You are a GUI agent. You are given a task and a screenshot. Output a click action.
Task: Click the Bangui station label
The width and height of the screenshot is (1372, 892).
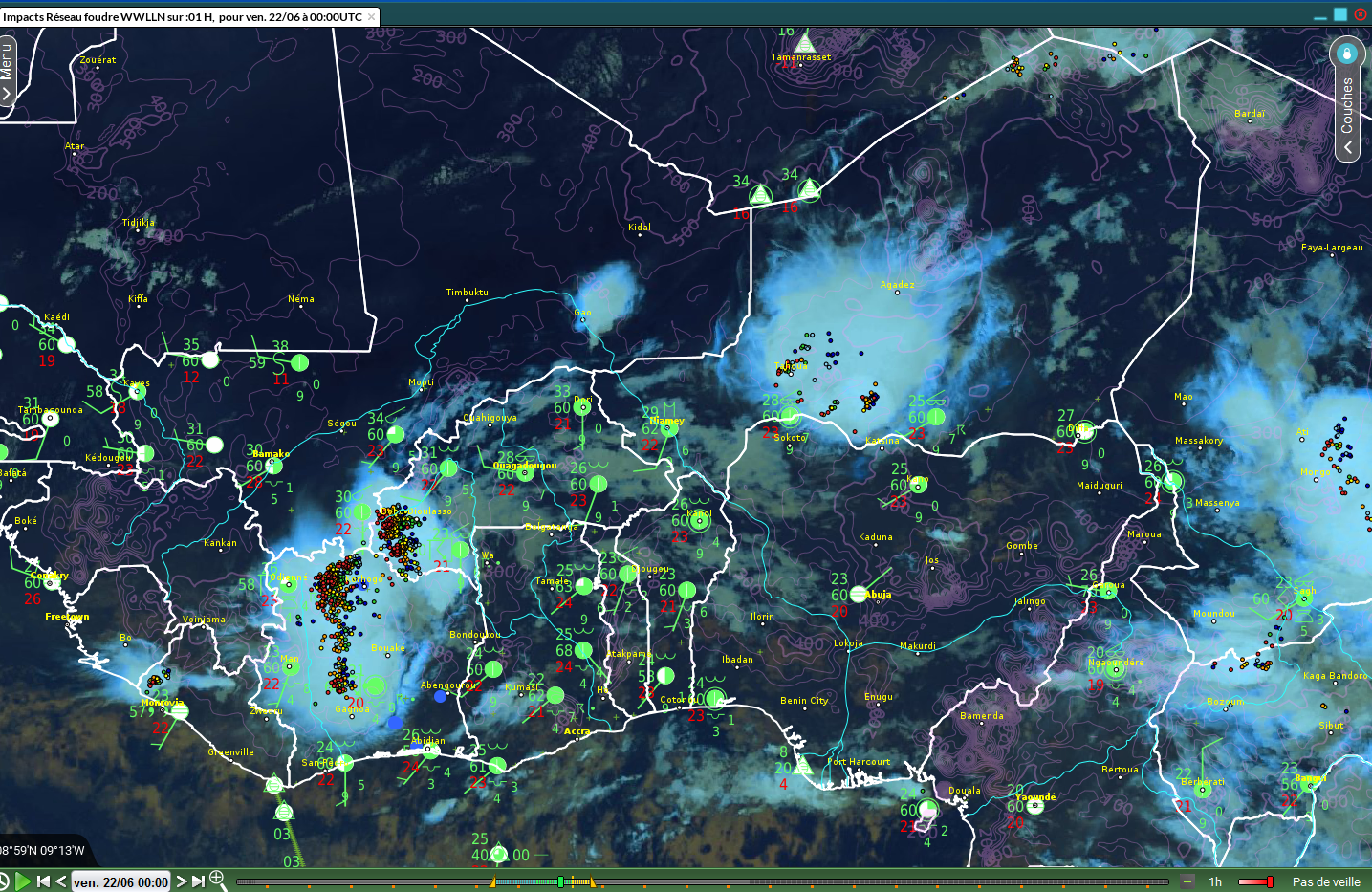1311,778
